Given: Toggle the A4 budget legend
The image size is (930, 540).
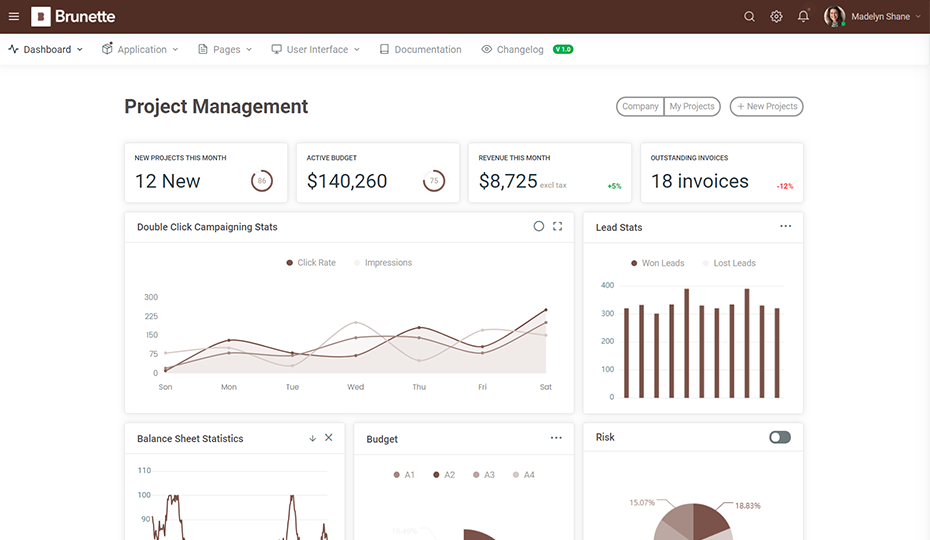Looking at the screenshot, I should coord(523,475).
